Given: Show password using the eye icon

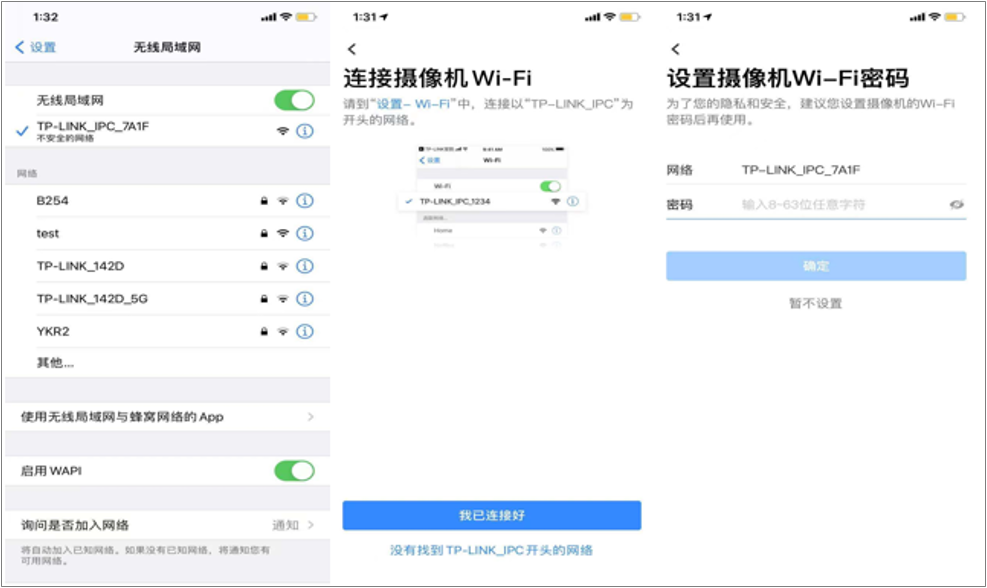Looking at the screenshot, I should pyautogui.click(x=957, y=204).
